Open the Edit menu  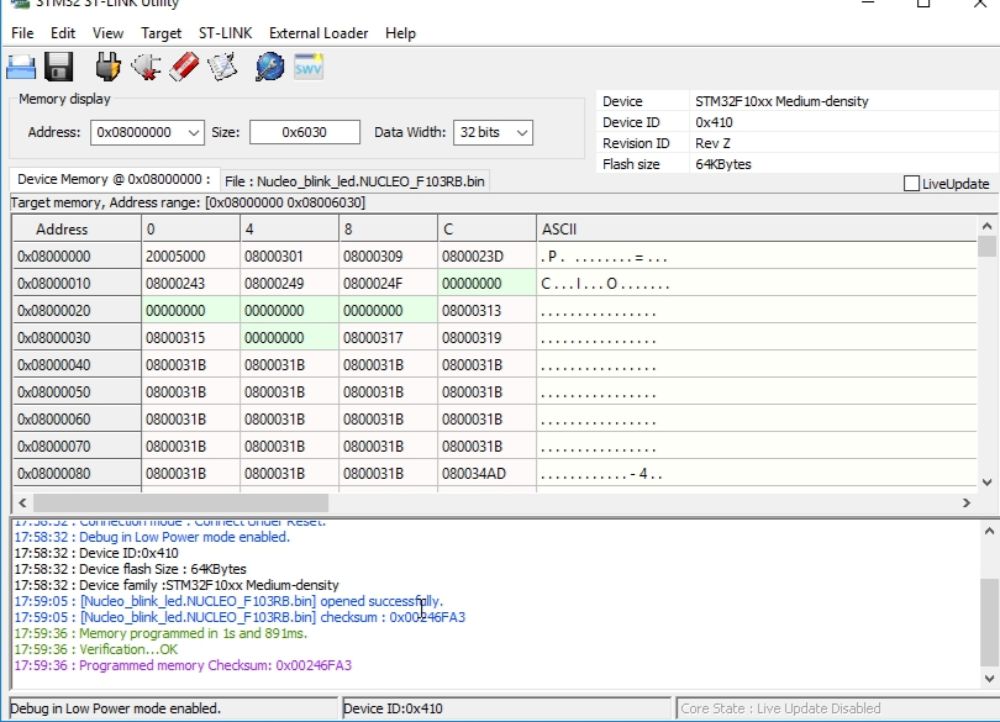[x=62, y=33]
